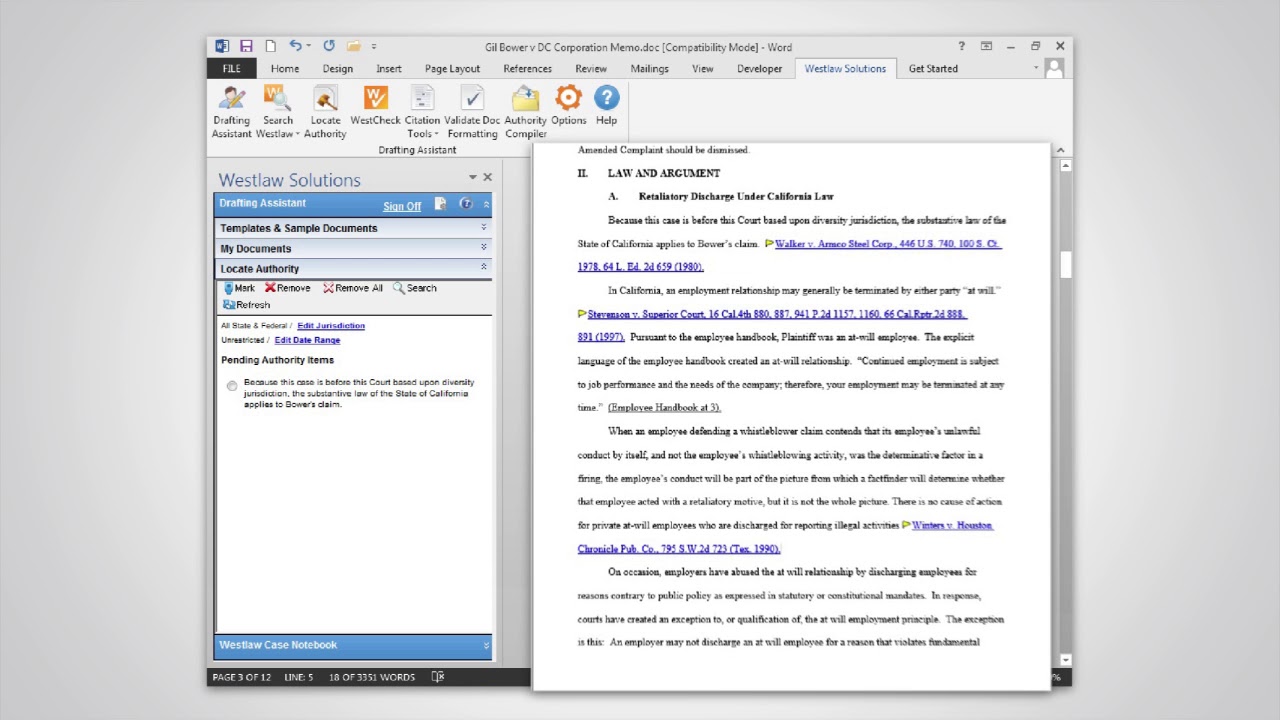1280x720 pixels.
Task: Expand the My Documents section
Action: 484,248
